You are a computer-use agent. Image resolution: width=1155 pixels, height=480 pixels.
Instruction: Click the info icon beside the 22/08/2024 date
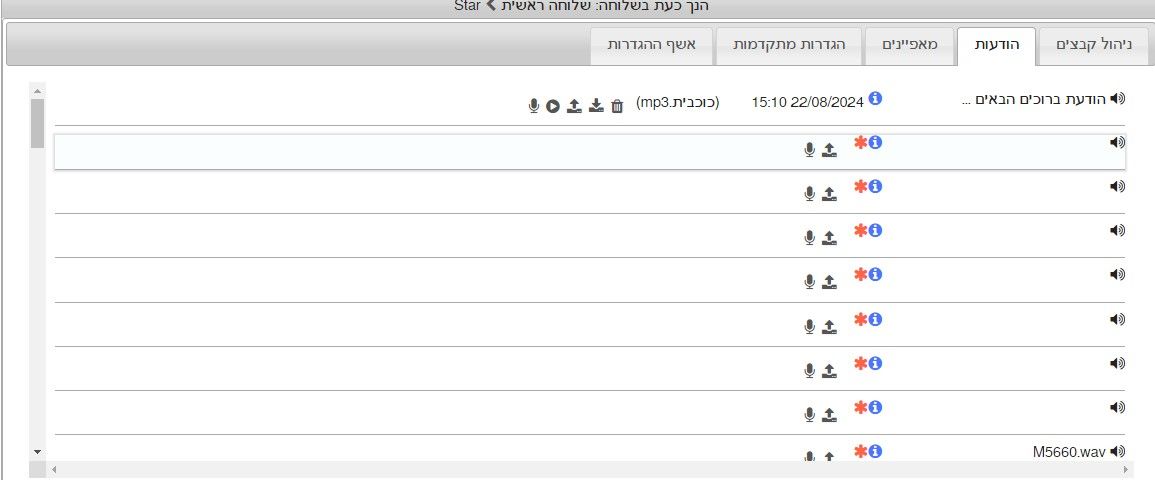pyautogui.click(x=875, y=98)
